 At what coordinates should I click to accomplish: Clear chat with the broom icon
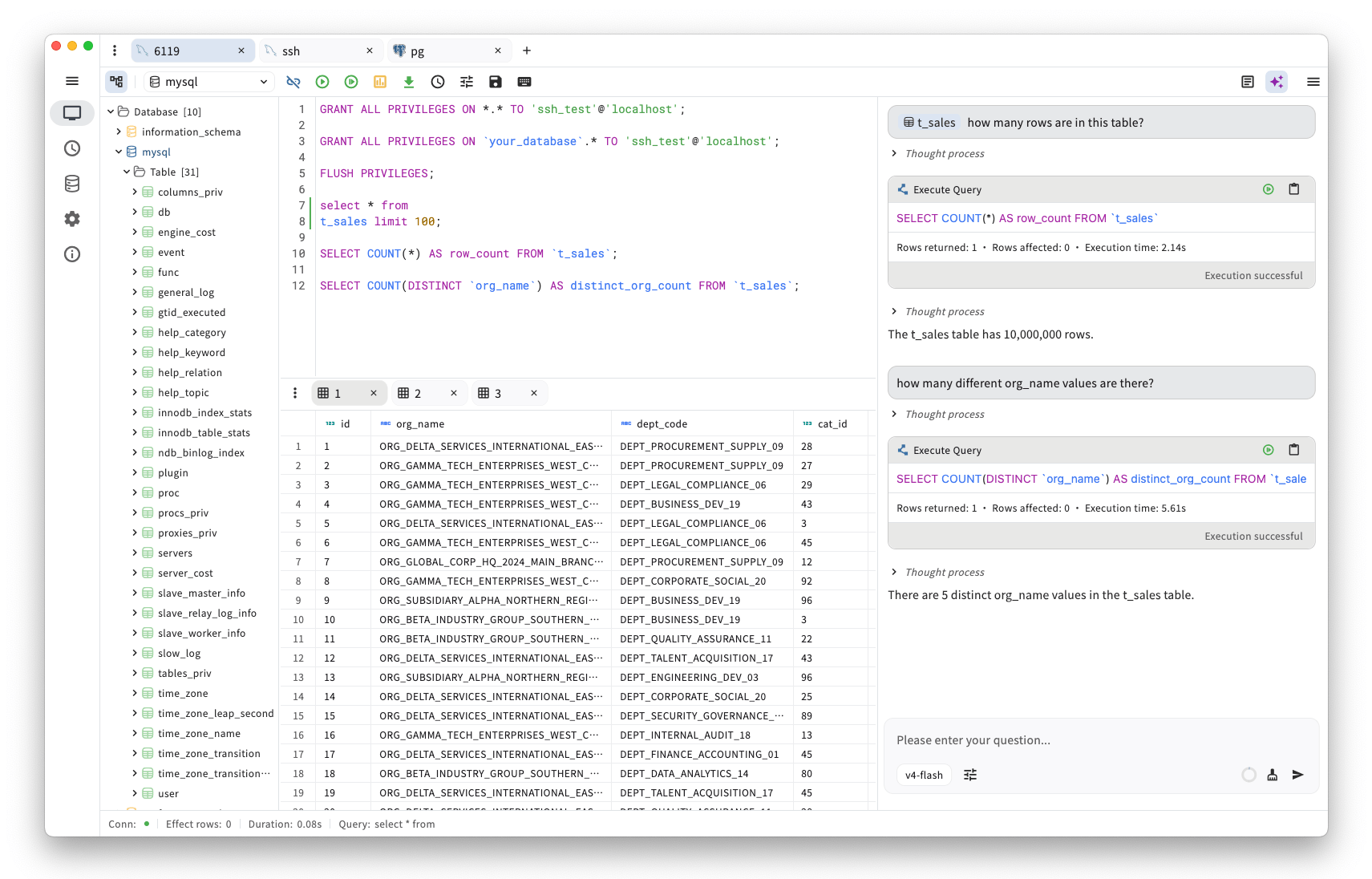pos(1273,775)
